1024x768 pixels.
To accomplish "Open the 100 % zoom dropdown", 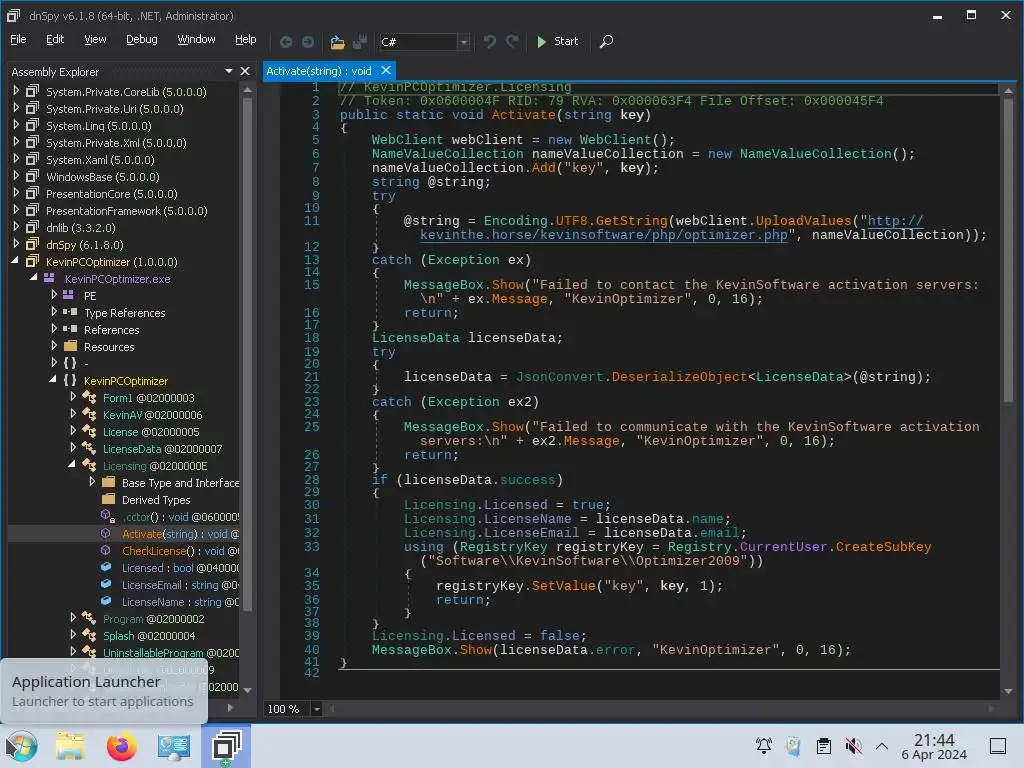I will pos(316,709).
